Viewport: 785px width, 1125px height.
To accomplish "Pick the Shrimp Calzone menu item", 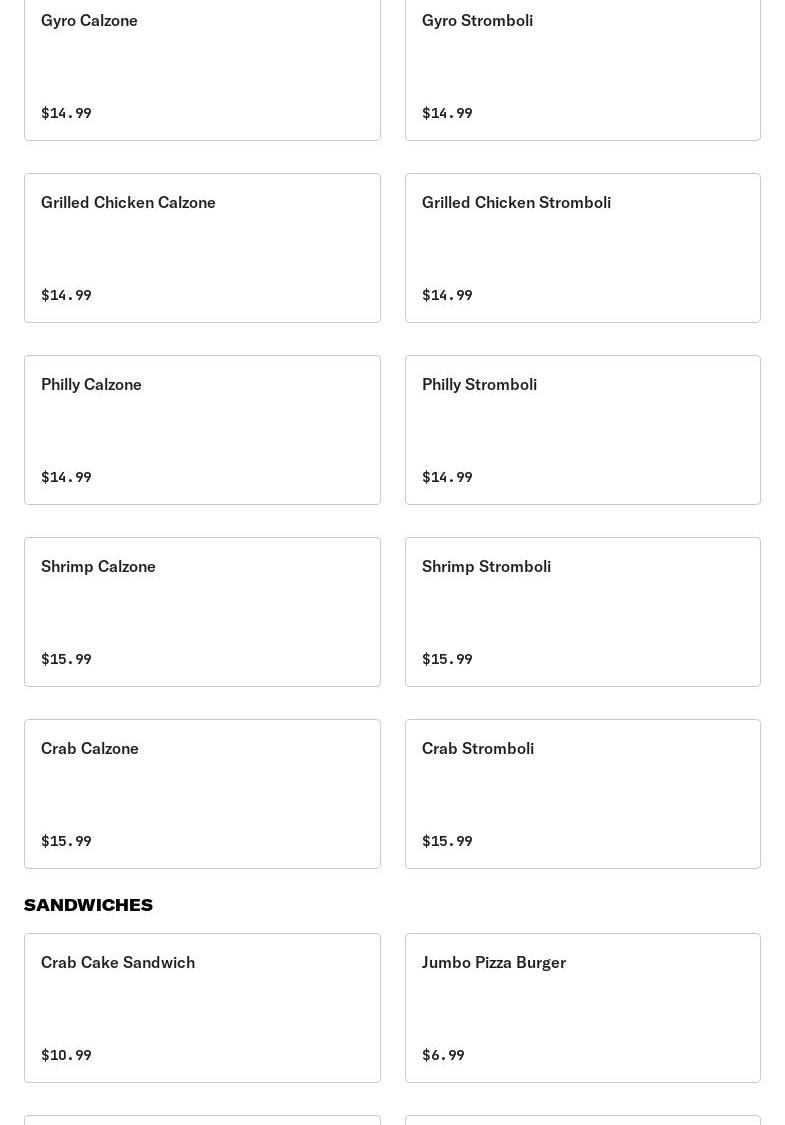I will coord(202,611).
